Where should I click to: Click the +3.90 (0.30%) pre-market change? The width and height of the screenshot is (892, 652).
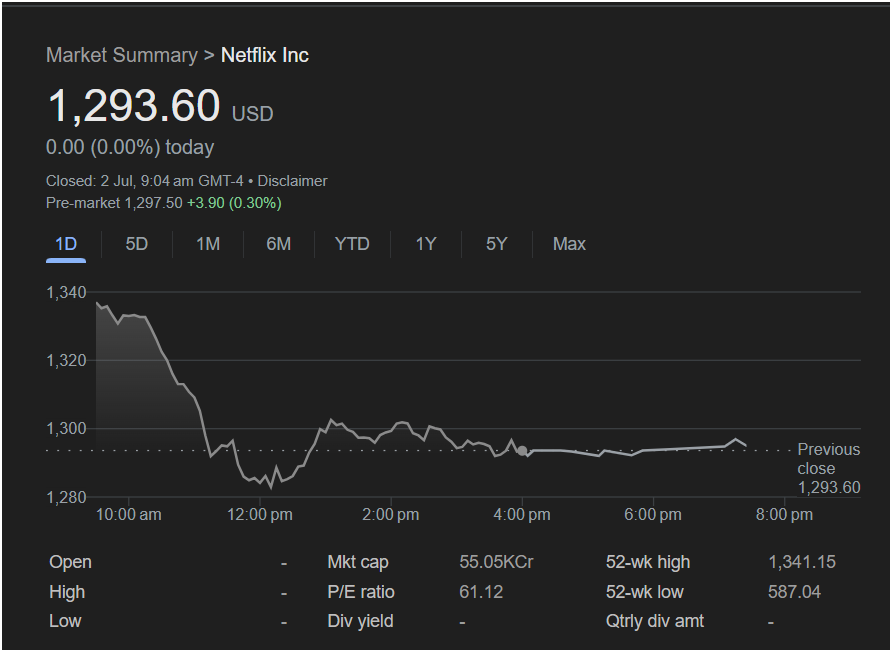234,203
